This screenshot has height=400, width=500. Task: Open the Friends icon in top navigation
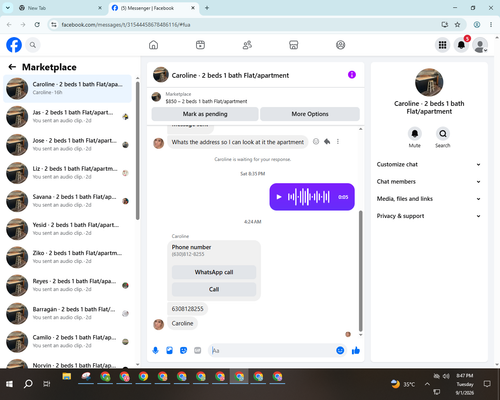247,45
